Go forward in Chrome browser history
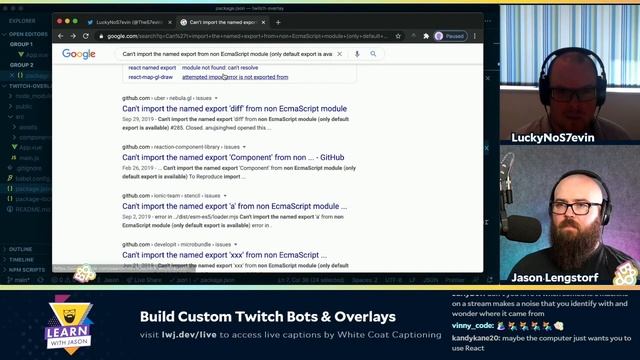Screen dimensions: 640x360 point(73,36)
